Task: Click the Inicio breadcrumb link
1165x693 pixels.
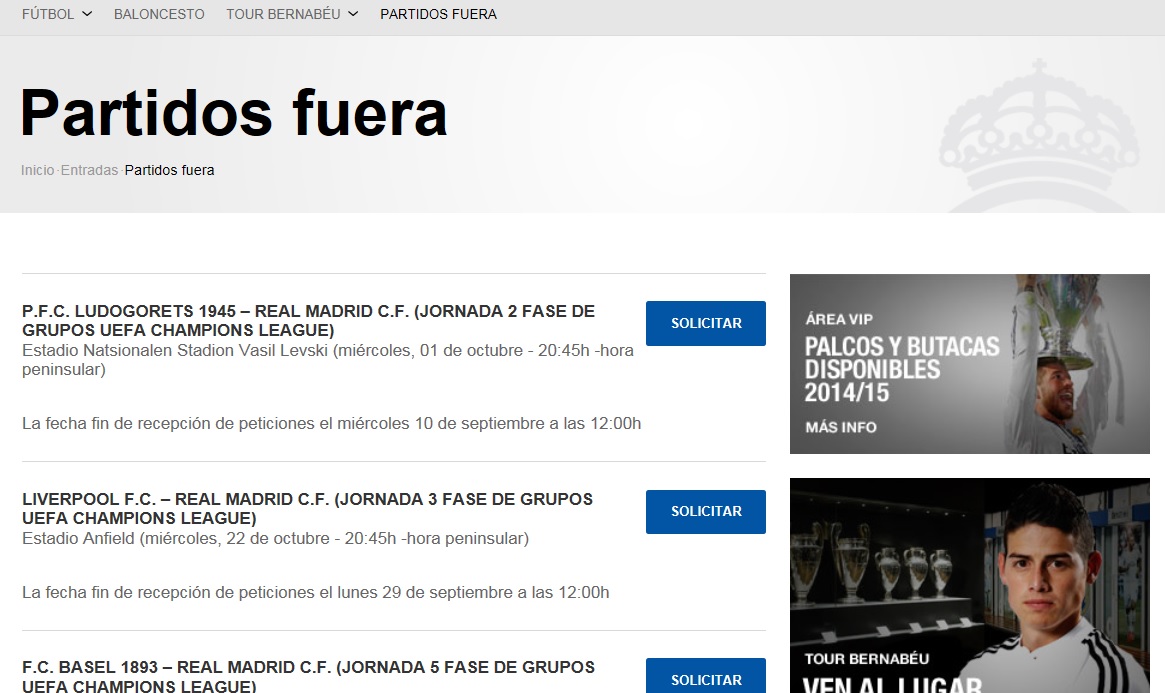Action: [37, 170]
